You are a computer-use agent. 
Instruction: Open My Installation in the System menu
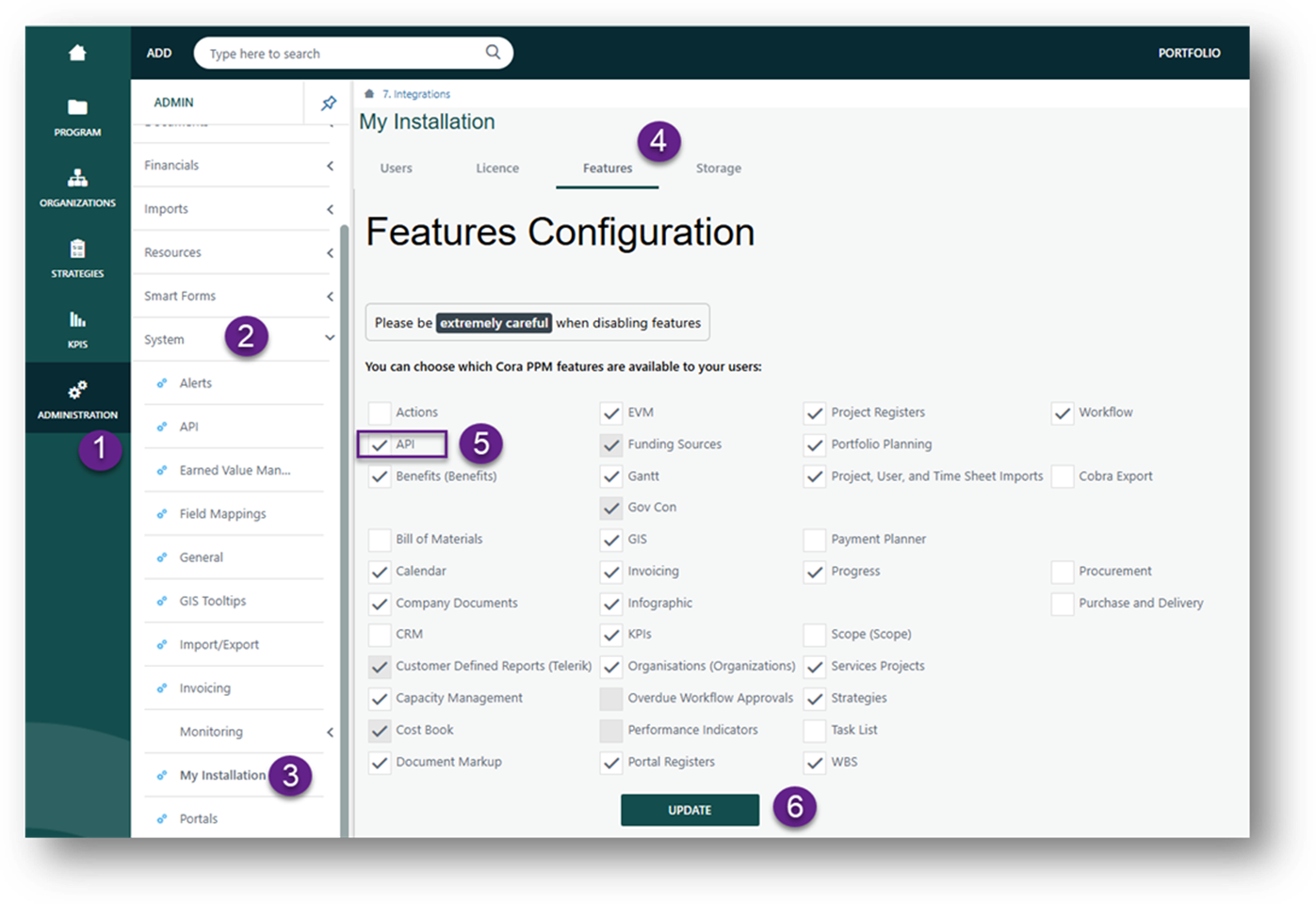[x=222, y=775]
